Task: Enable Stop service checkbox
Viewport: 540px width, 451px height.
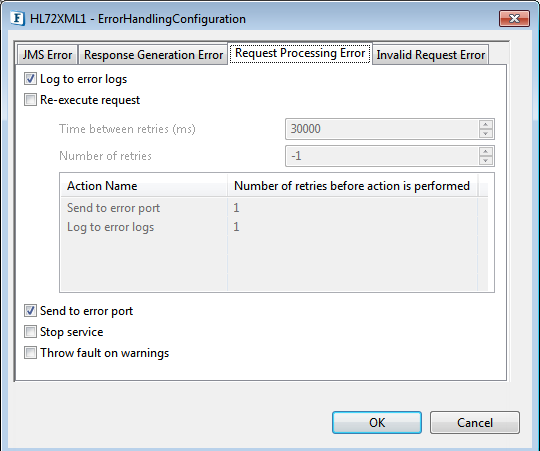Action: [x=30, y=332]
